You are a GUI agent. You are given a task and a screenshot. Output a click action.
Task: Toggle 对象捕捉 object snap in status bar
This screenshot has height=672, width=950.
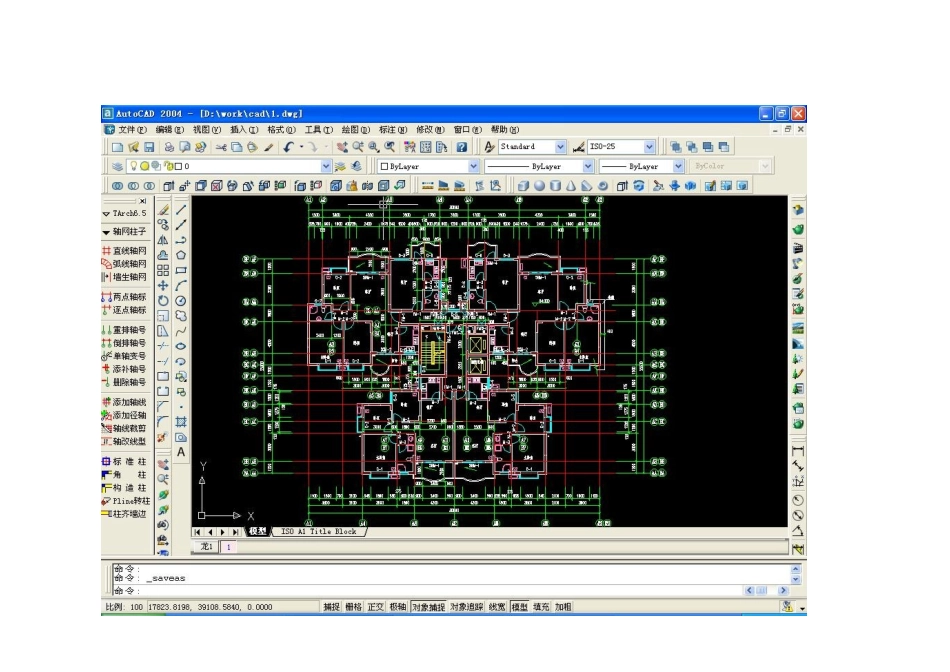(x=428, y=607)
